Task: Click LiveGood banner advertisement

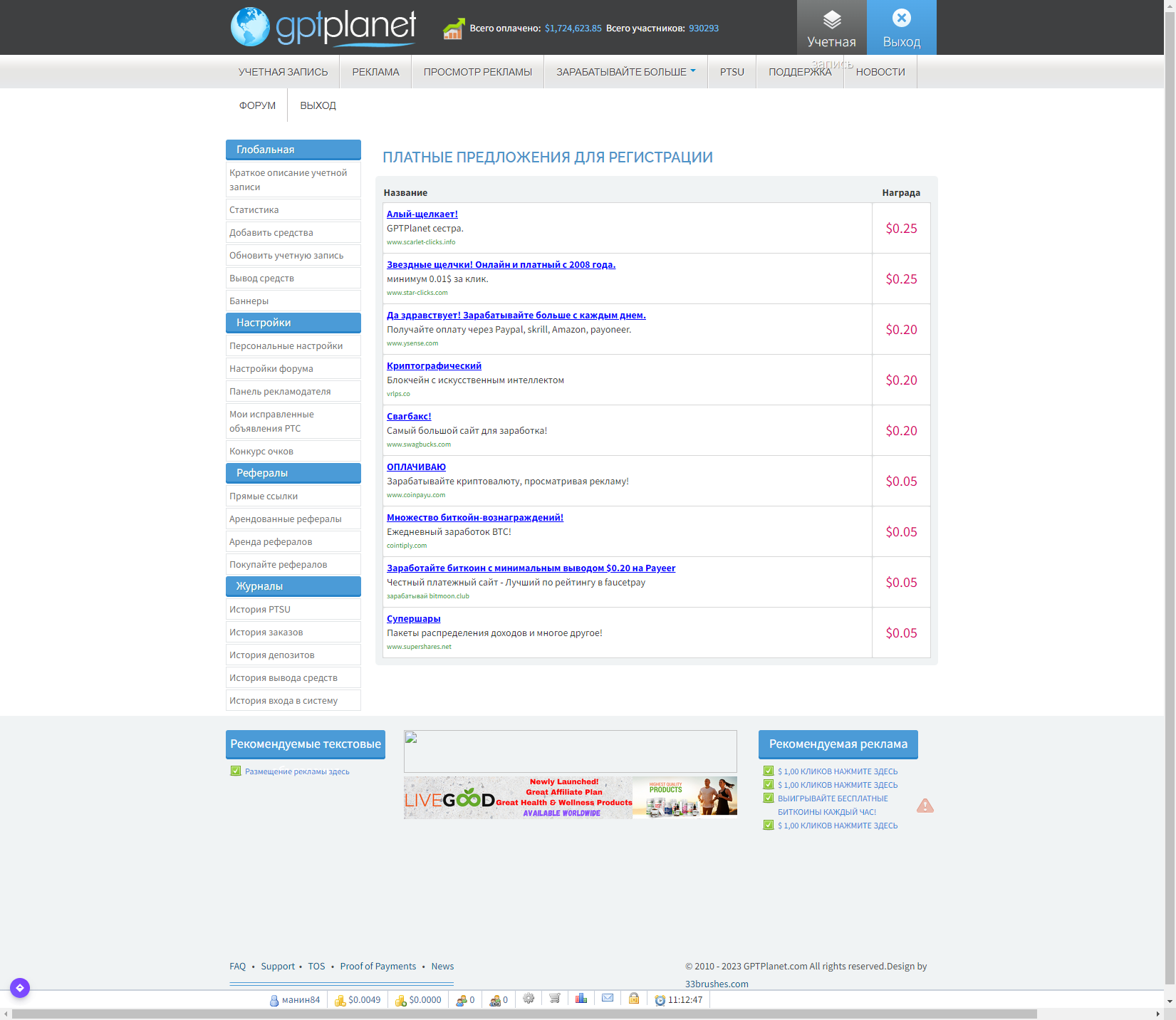Action: [x=571, y=798]
